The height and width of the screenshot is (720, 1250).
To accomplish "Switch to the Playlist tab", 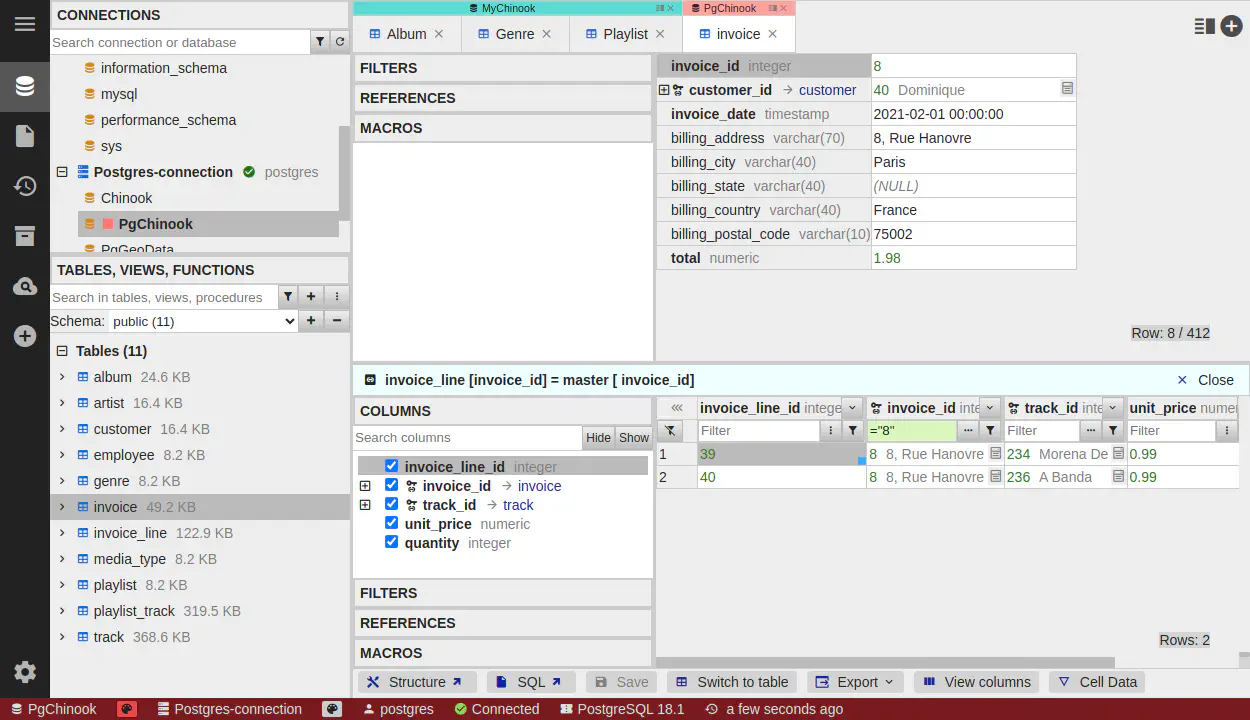I will 625,34.
